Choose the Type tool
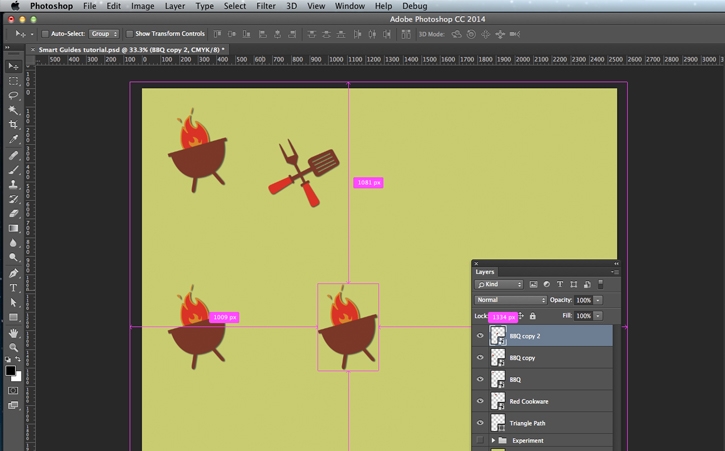The height and width of the screenshot is (451, 725). click(13, 288)
